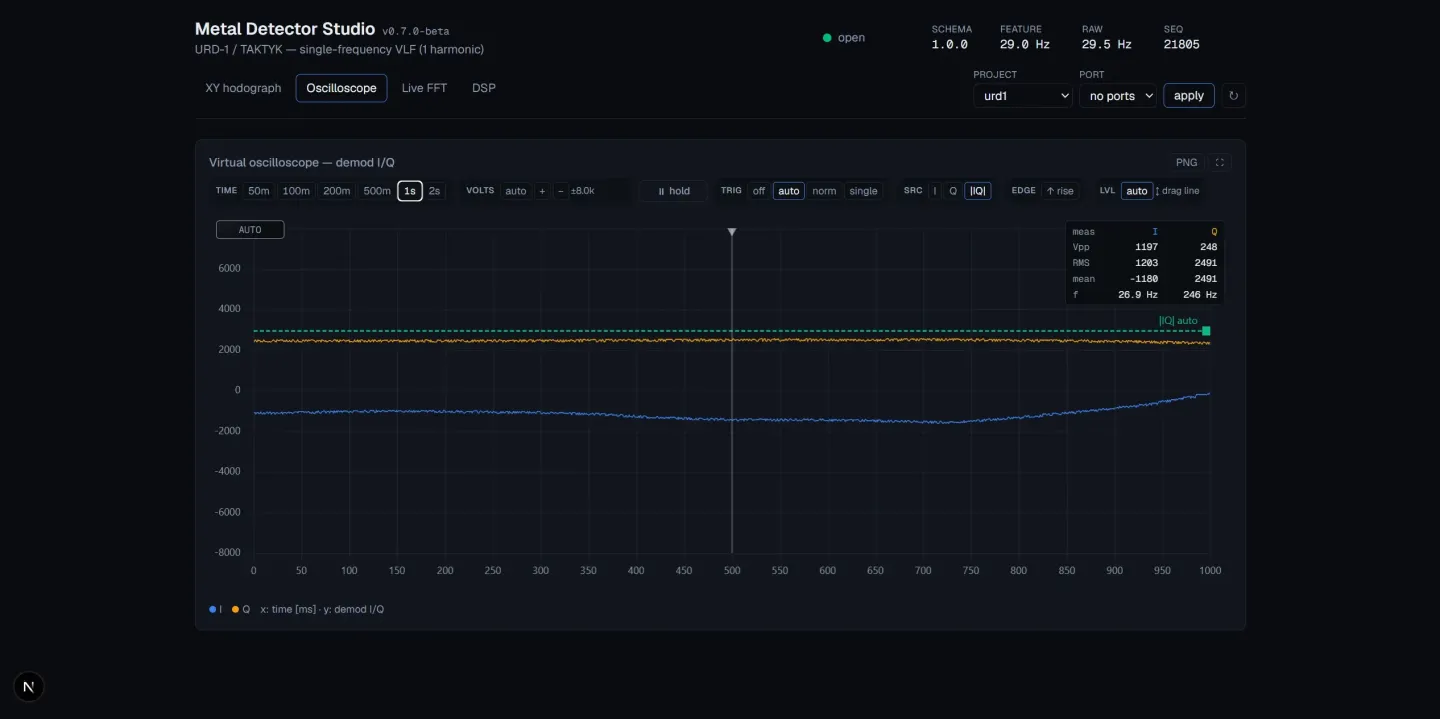
Task: Click the trigger position triangle marker
Action: pos(732,232)
